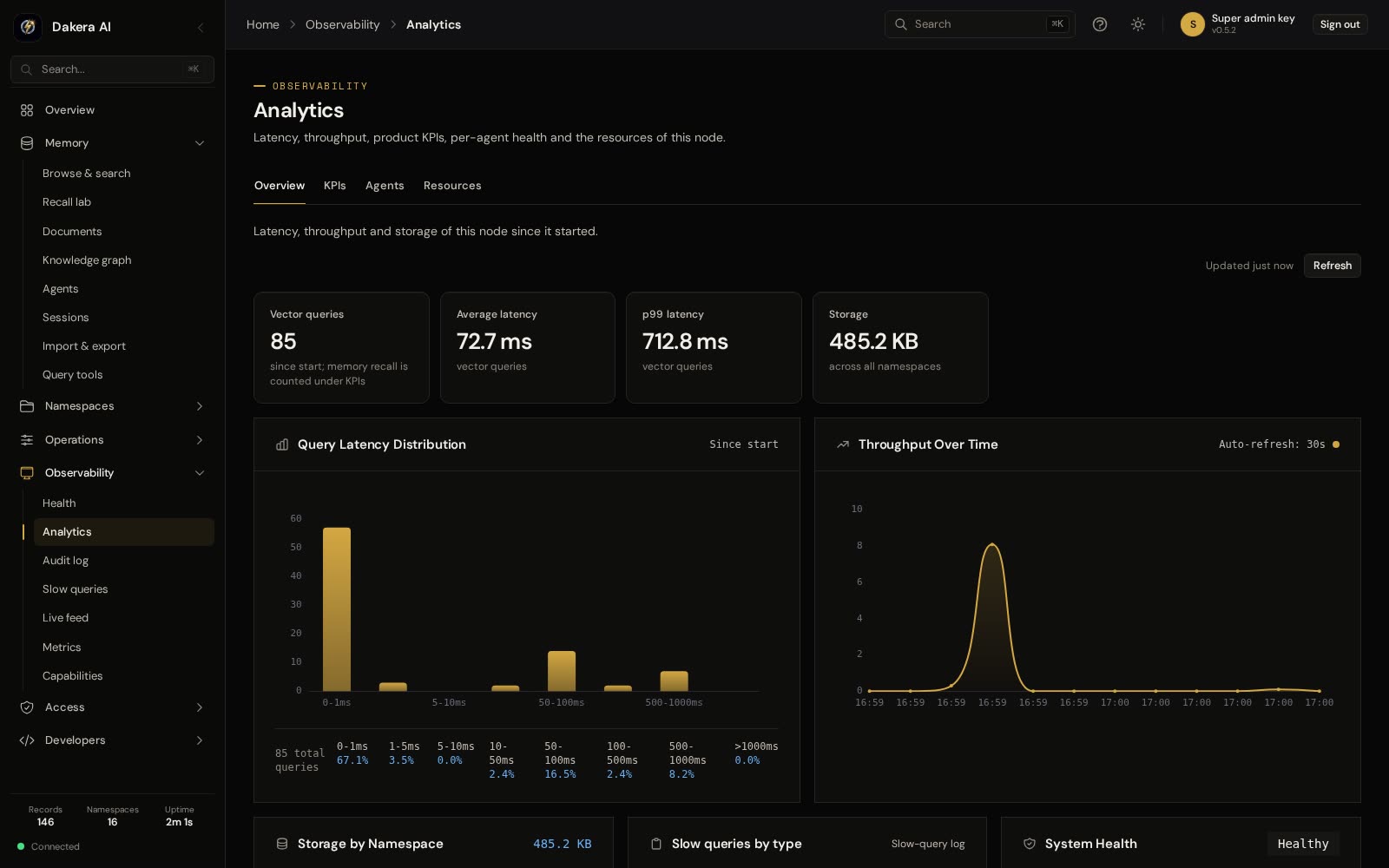The width and height of the screenshot is (1389, 868).
Task: Click the Memory database icon
Action: pyautogui.click(x=27, y=143)
